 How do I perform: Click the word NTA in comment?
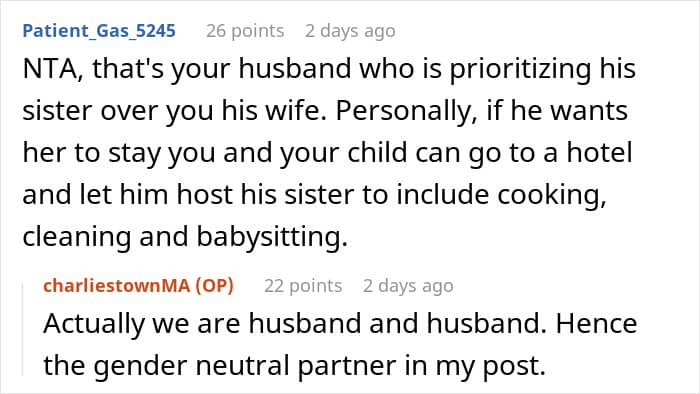click(x=52, y=70)
